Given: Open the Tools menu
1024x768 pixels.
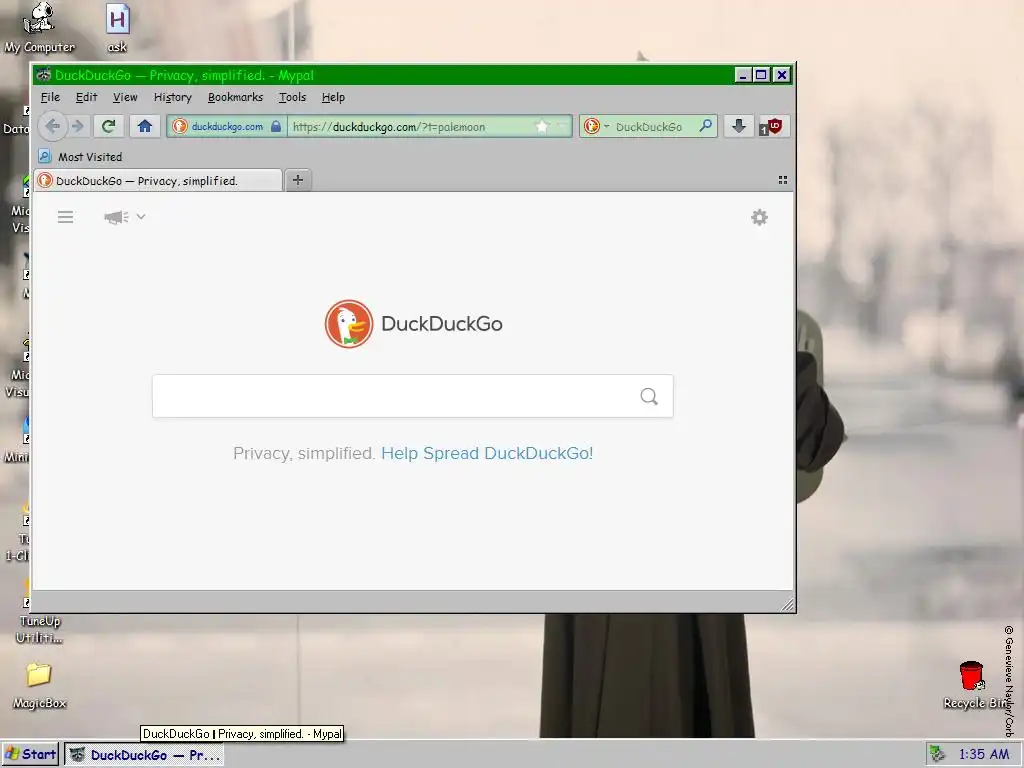Looking at the screenshot, I should 292,97.
